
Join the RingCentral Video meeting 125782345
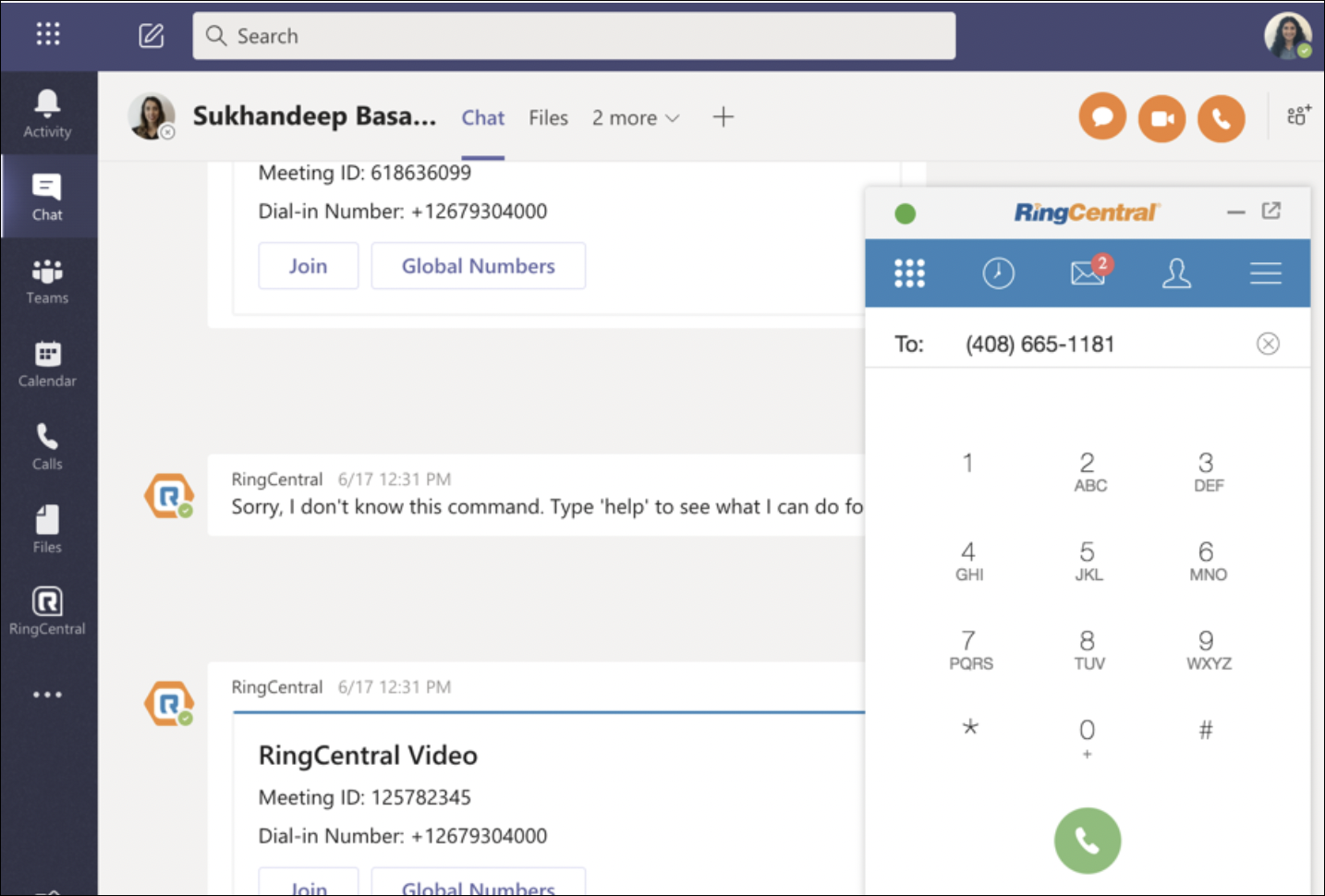[309, 885]
